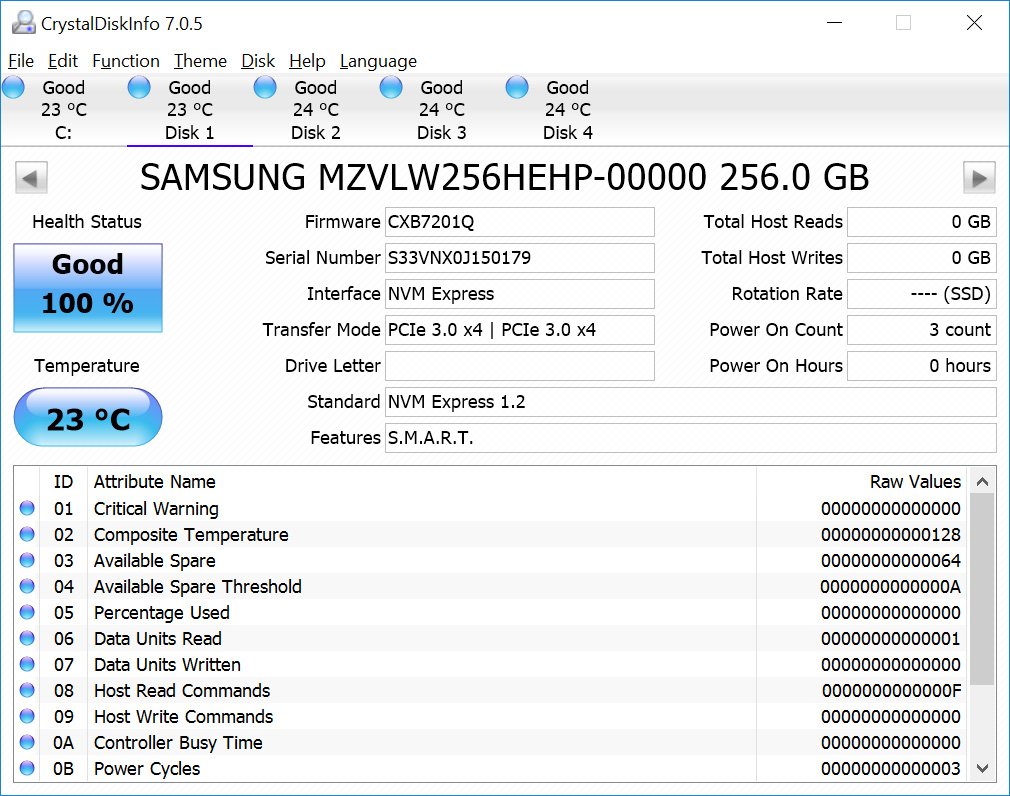1010x796 pixels.
Task: Click the CrystalDiskInfo app icon in title bar
Action: (x=21, y=23)
